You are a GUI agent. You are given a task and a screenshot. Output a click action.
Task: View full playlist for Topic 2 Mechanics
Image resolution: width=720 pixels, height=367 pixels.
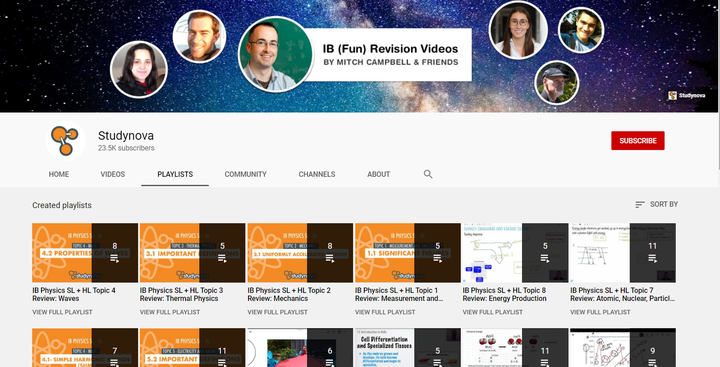(277, 312)
